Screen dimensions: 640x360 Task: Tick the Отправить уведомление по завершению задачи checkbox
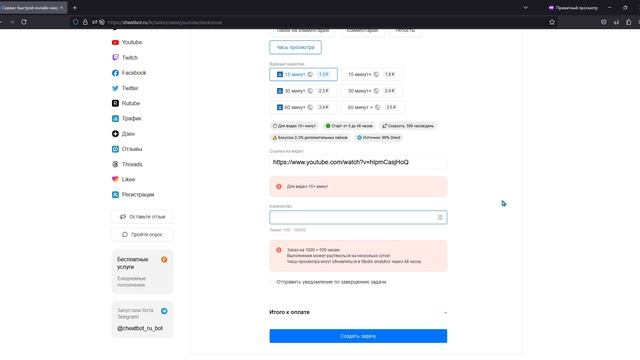(x=272, y=282)
